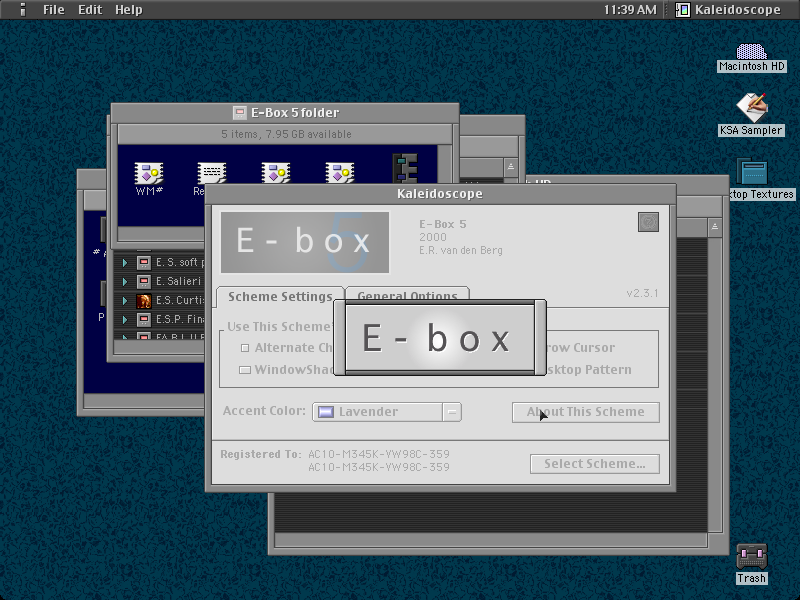Screen dimensions: 800x600
Task: Click the "Registered To:" label
Action: pyautogui.click(x=261, y=454)
